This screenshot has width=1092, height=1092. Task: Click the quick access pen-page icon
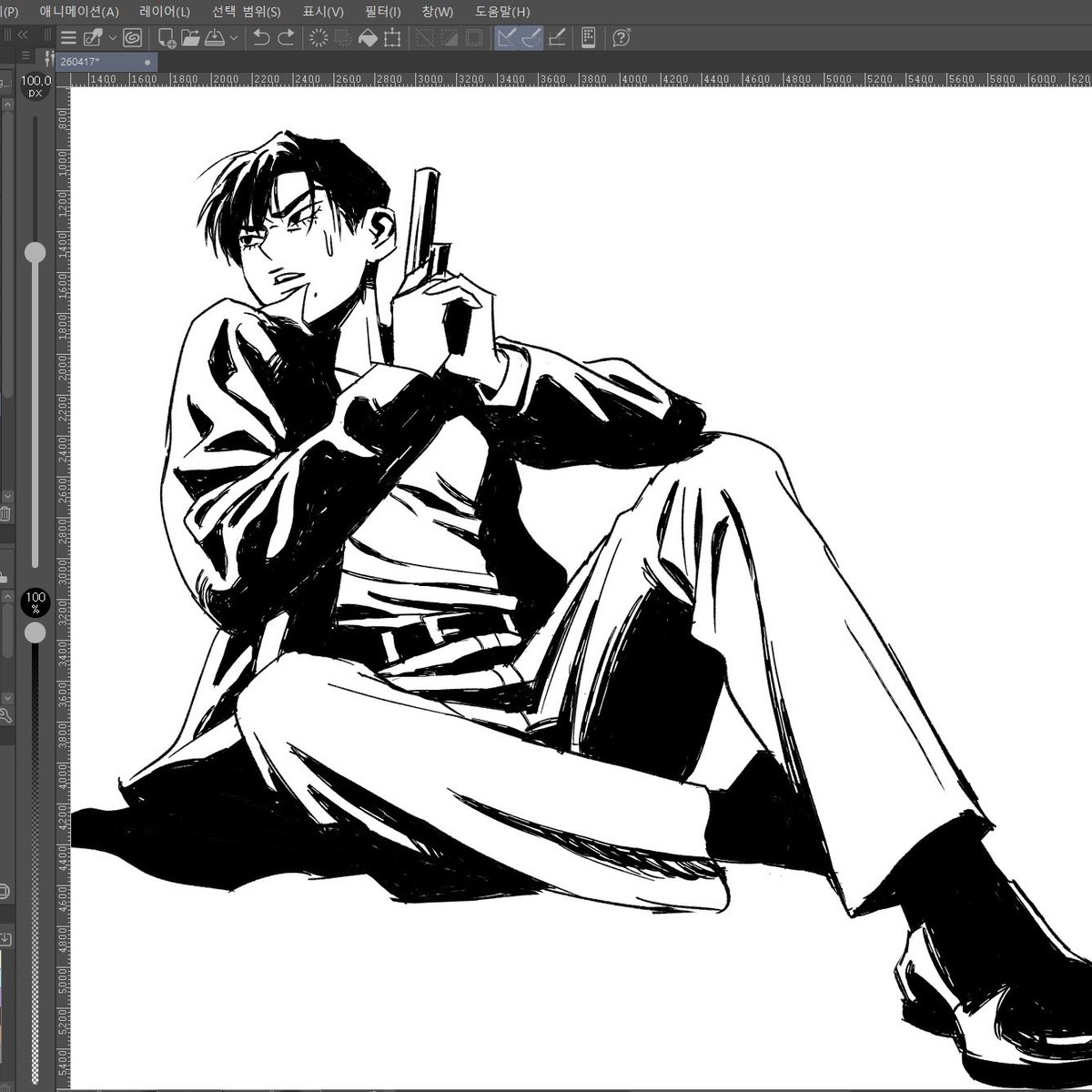coord(94,38)
